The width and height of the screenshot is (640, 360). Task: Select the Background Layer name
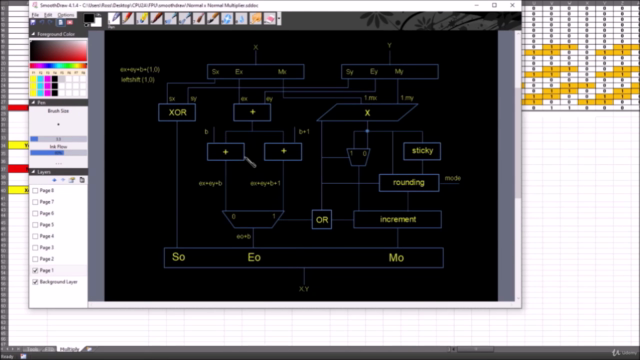[x=58, y=282]
